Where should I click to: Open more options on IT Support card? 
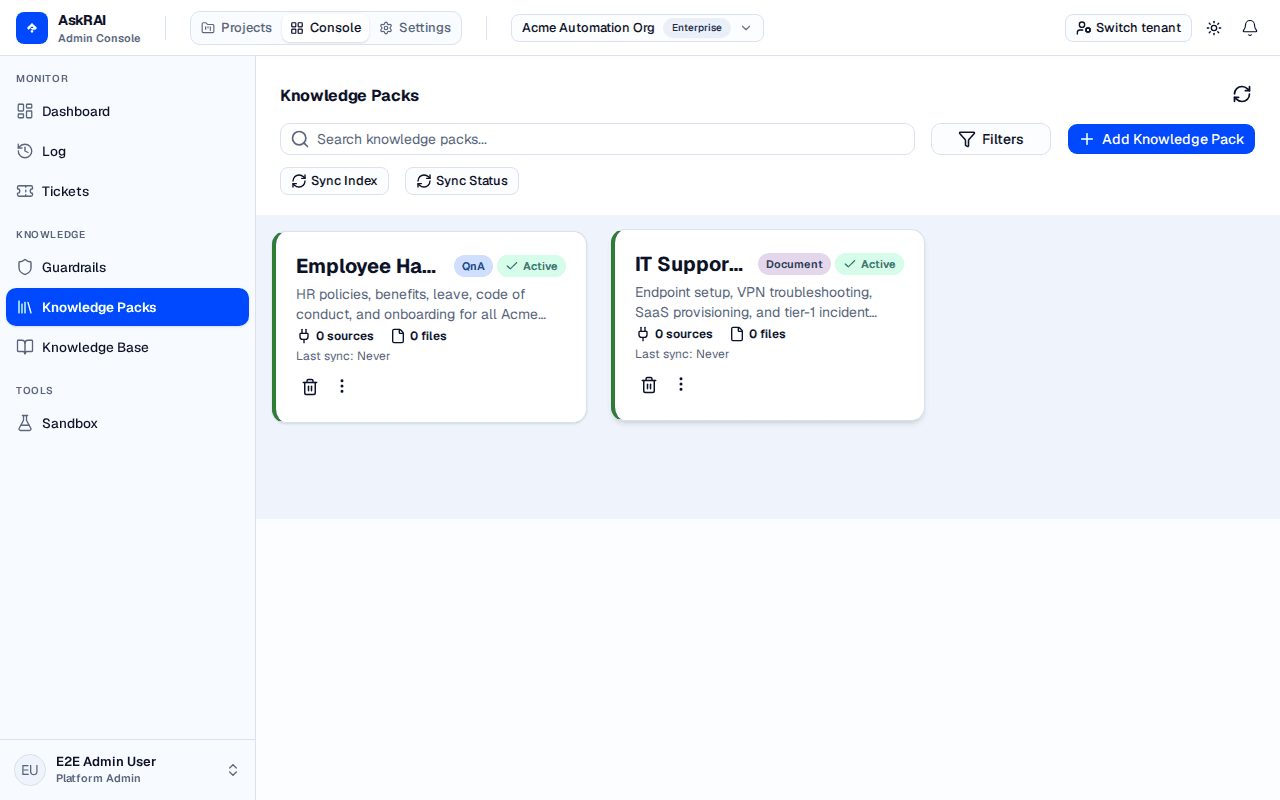681,384
